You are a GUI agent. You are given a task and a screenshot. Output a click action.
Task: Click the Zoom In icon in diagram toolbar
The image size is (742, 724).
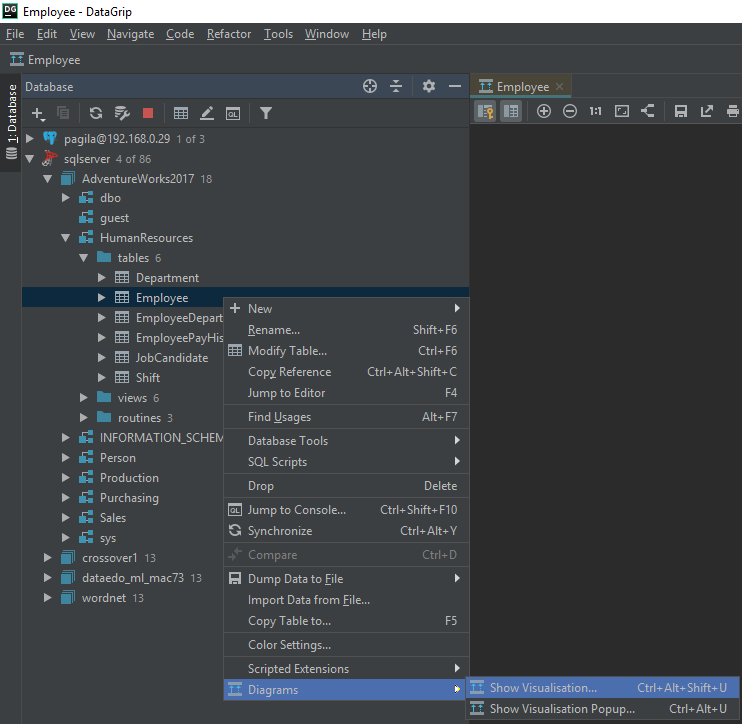(544, 112)
